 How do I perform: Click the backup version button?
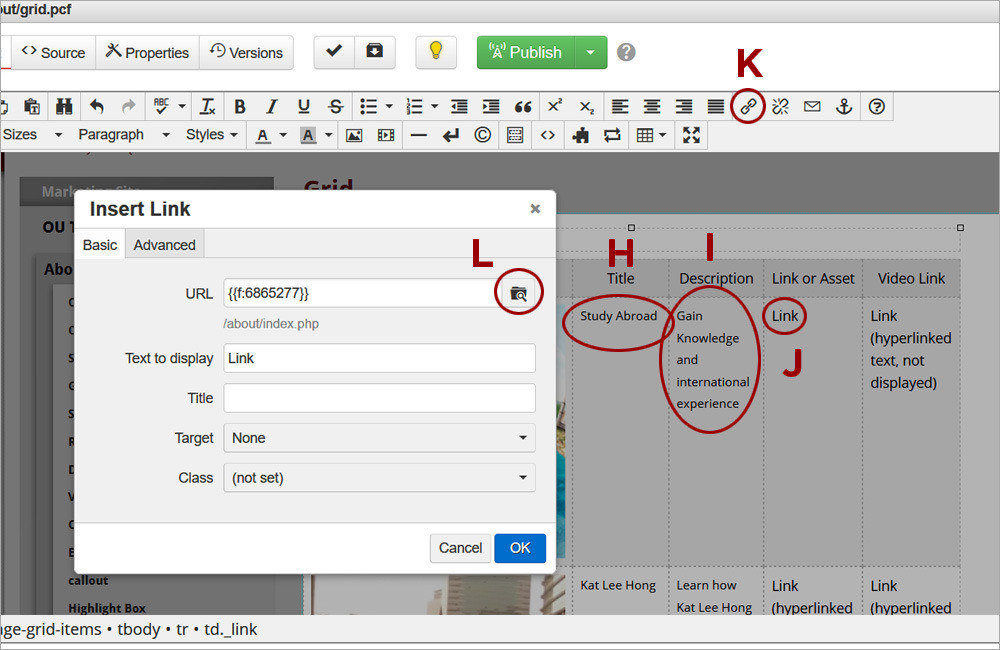tap(374, 51)
